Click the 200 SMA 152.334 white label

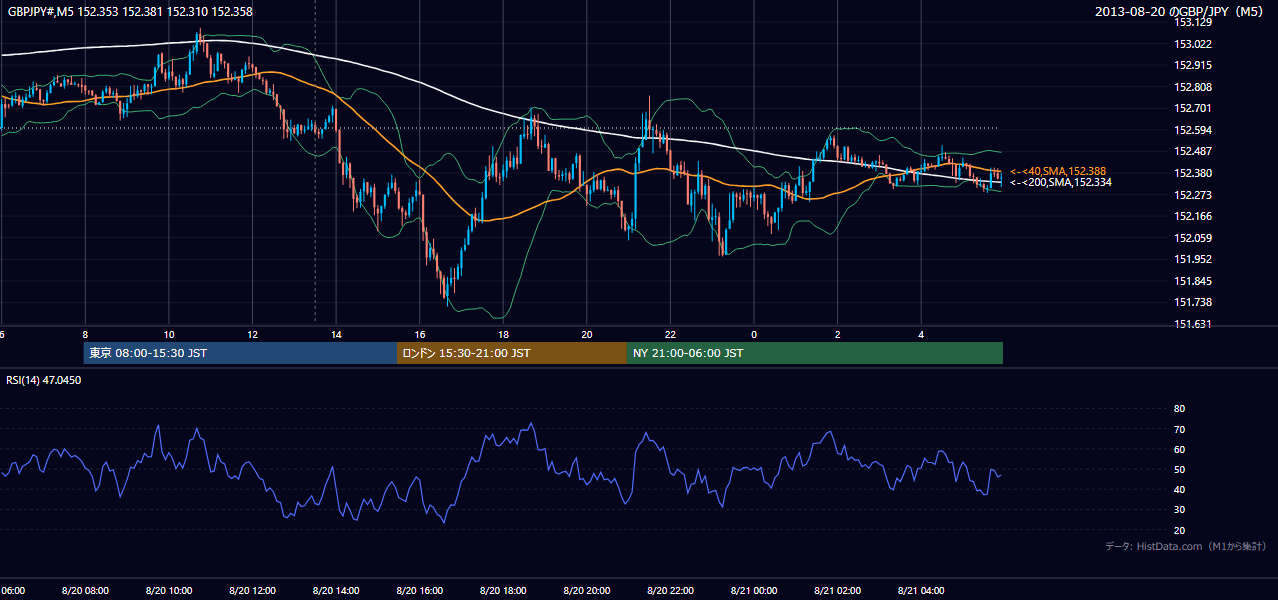(x=1060, y=182)
